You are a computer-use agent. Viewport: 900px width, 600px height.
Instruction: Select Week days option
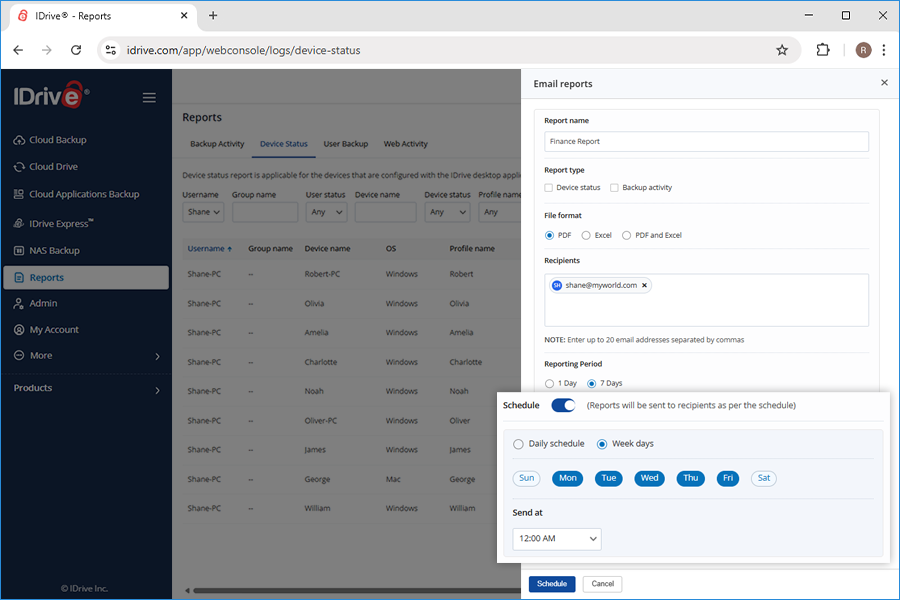point(602,444)
